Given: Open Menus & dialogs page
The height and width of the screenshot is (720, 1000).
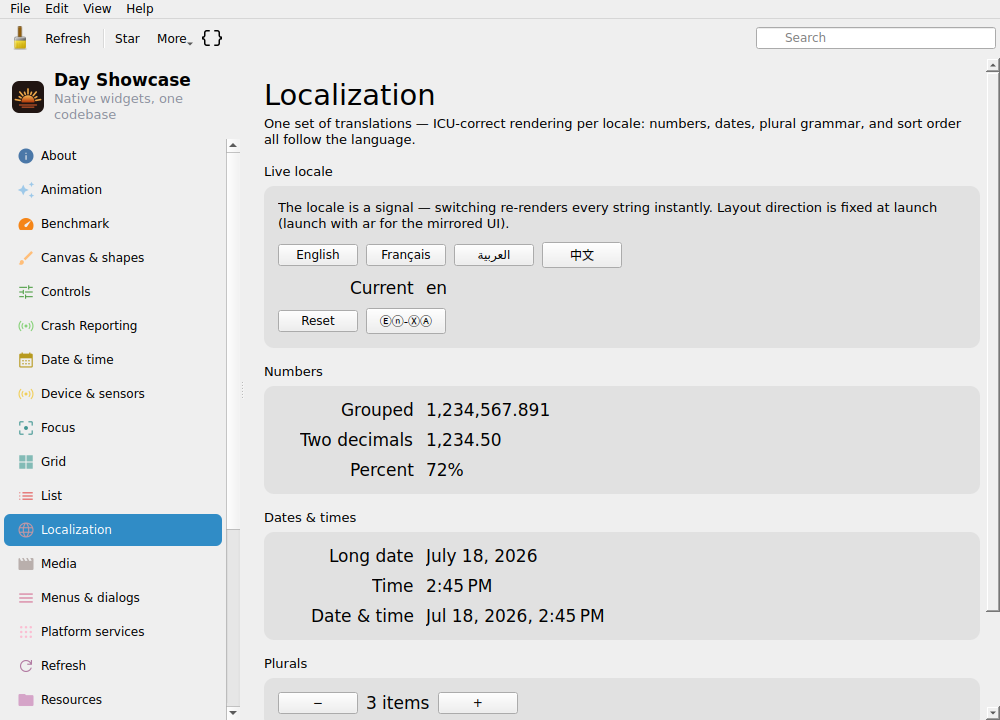Looking at the screenshot, I should point(113,598).
